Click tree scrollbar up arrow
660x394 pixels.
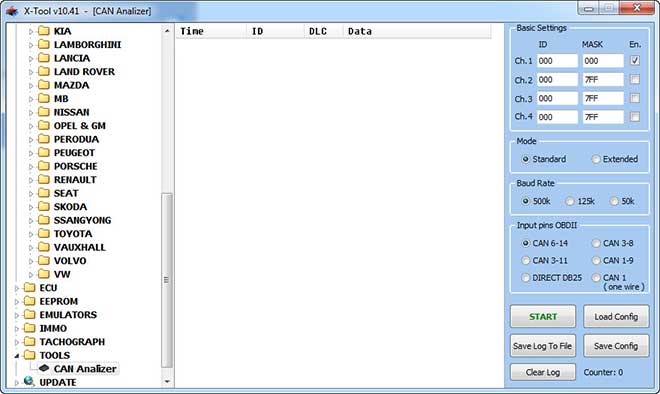point(167,31)
